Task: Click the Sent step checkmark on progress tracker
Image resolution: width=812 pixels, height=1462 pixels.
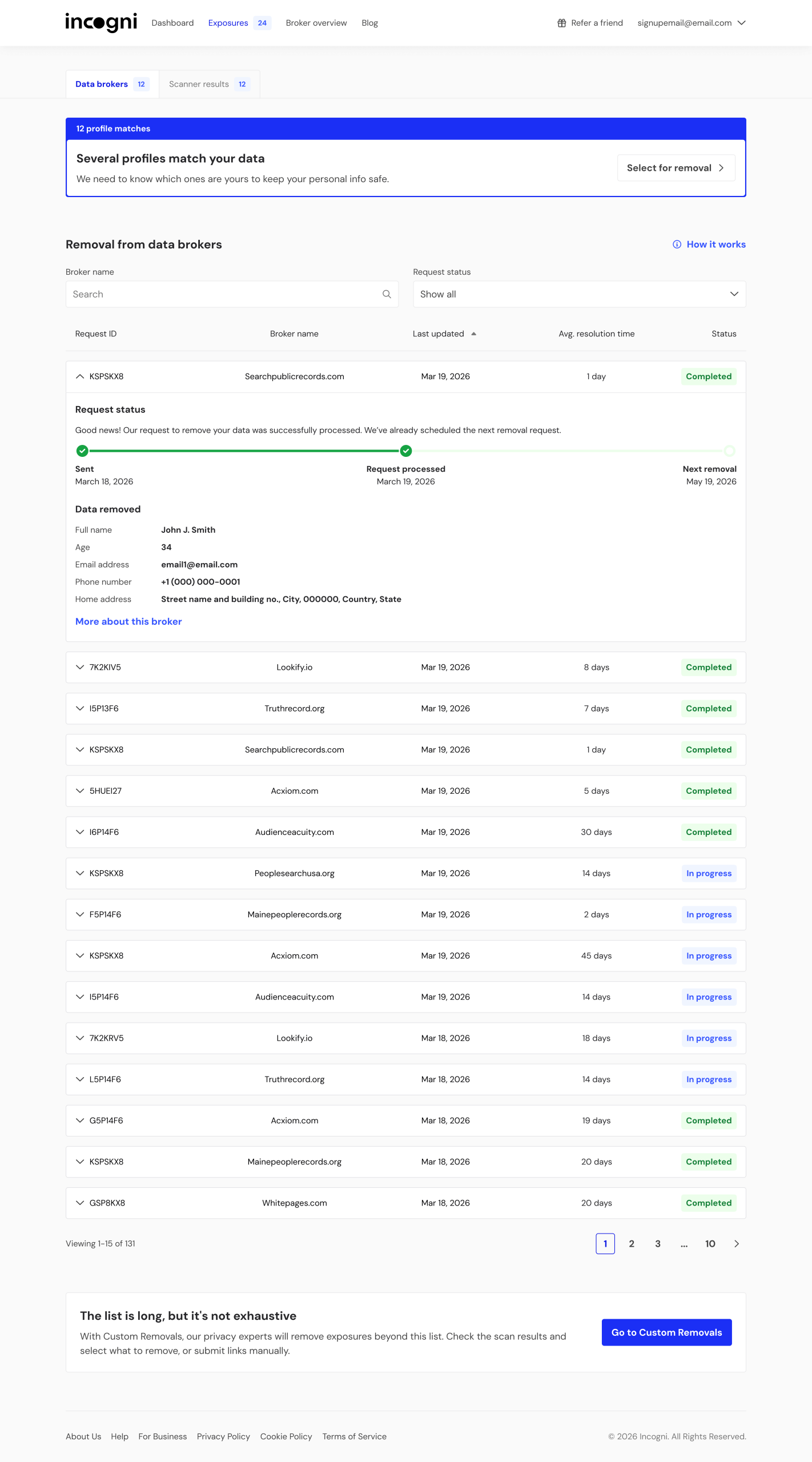Action: 82,451
